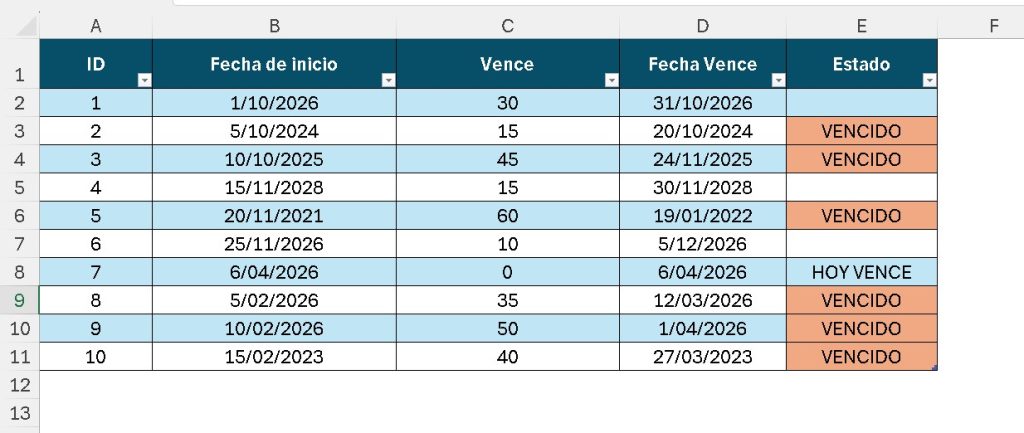Select the VENCIDO cell in row 3
This screenshot has width=1024, height=433.
tap(861, 131)
